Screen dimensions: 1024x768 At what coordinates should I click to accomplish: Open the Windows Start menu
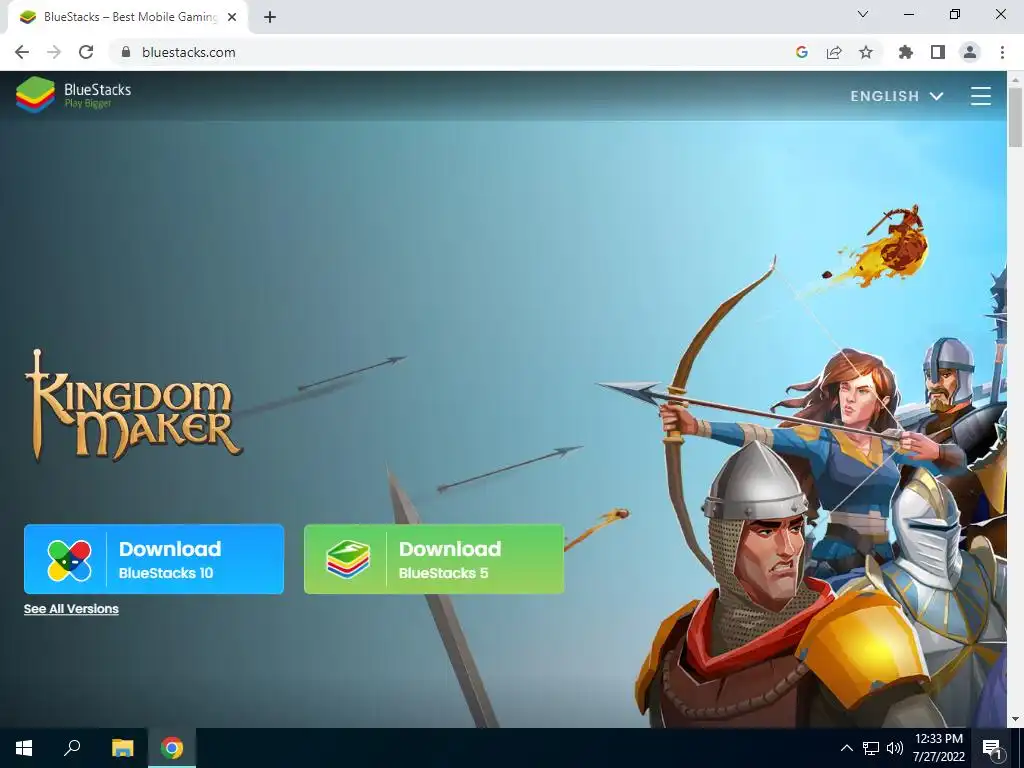pyautogui.click(x=24, y=748)
